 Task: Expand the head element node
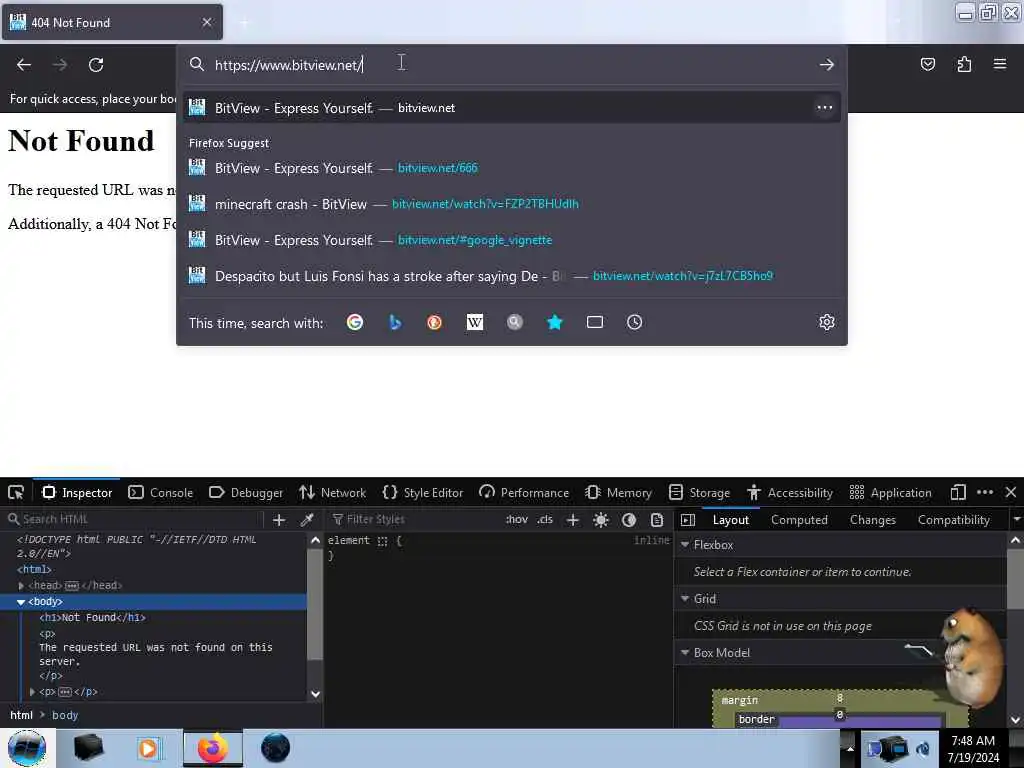point(22,586)
